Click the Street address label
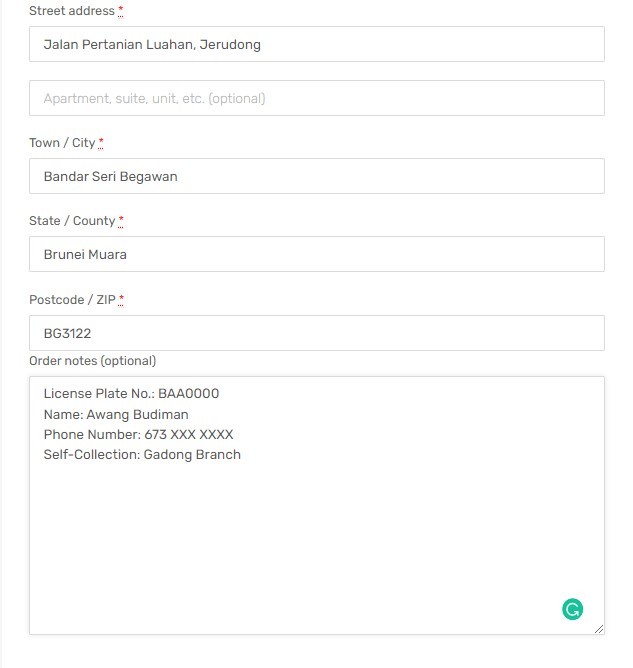 (x=72, y=11)
